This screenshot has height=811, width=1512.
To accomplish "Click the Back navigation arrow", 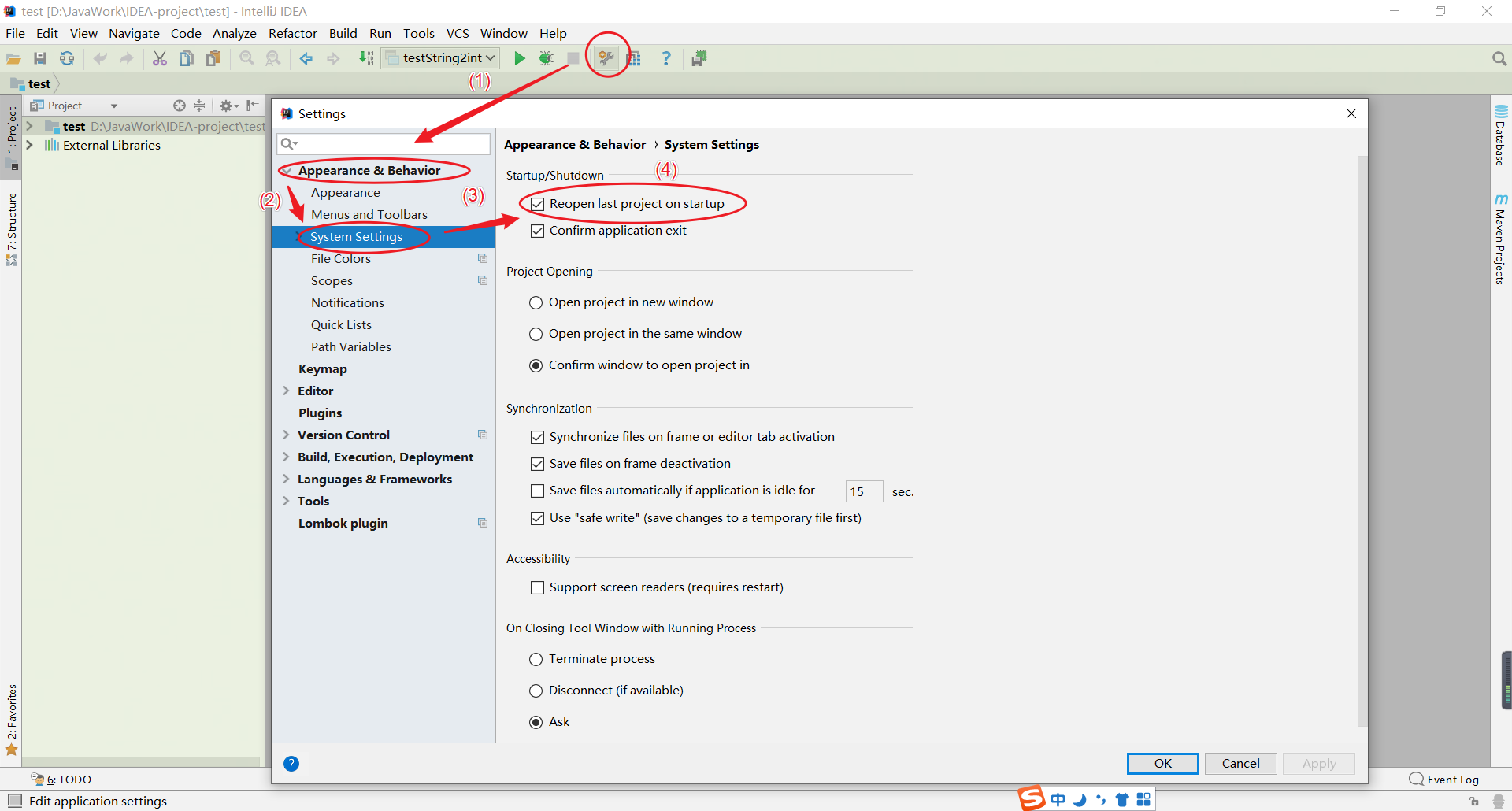I will tap(306, 58).
